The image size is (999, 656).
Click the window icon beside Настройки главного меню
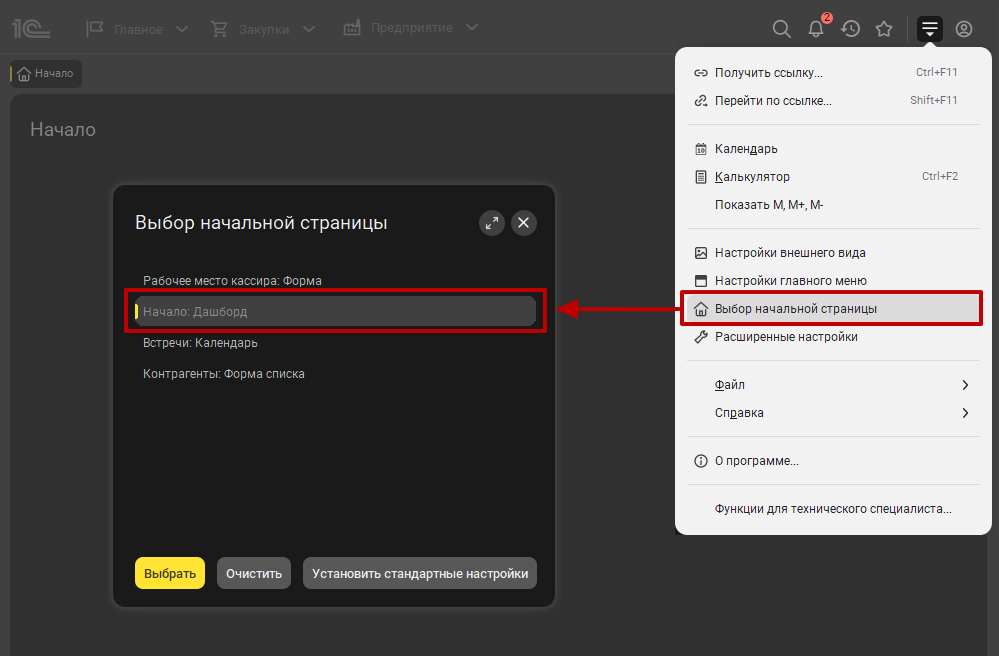701,281
